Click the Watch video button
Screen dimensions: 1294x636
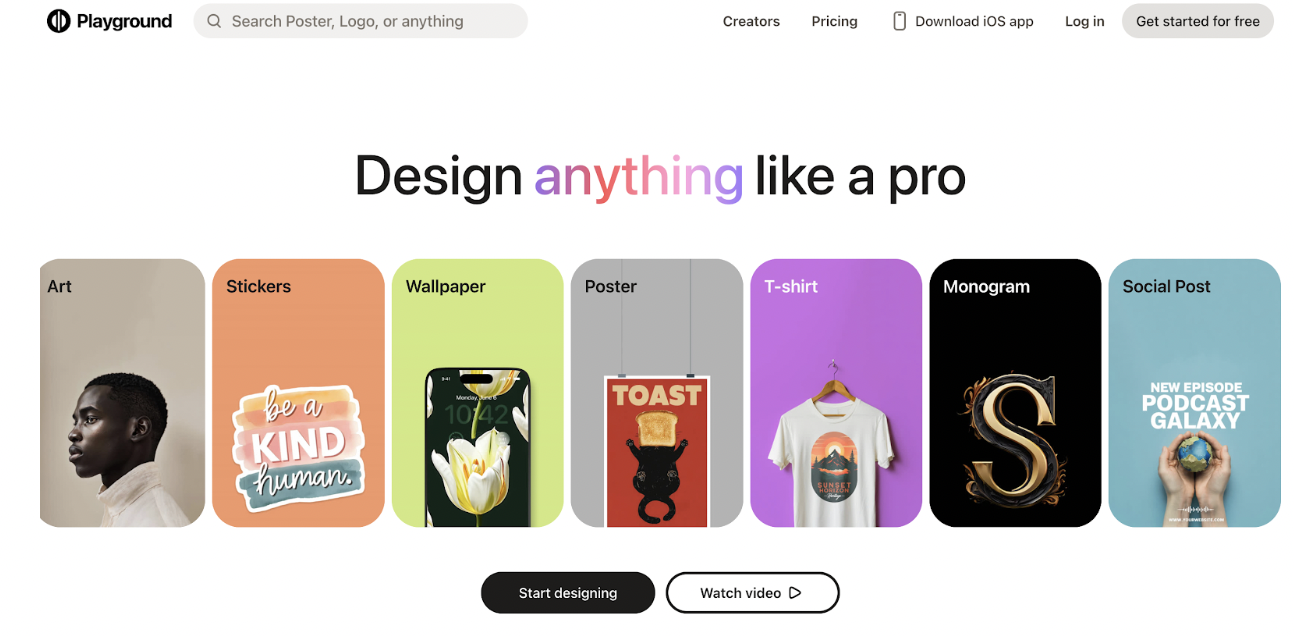point(753,593)
